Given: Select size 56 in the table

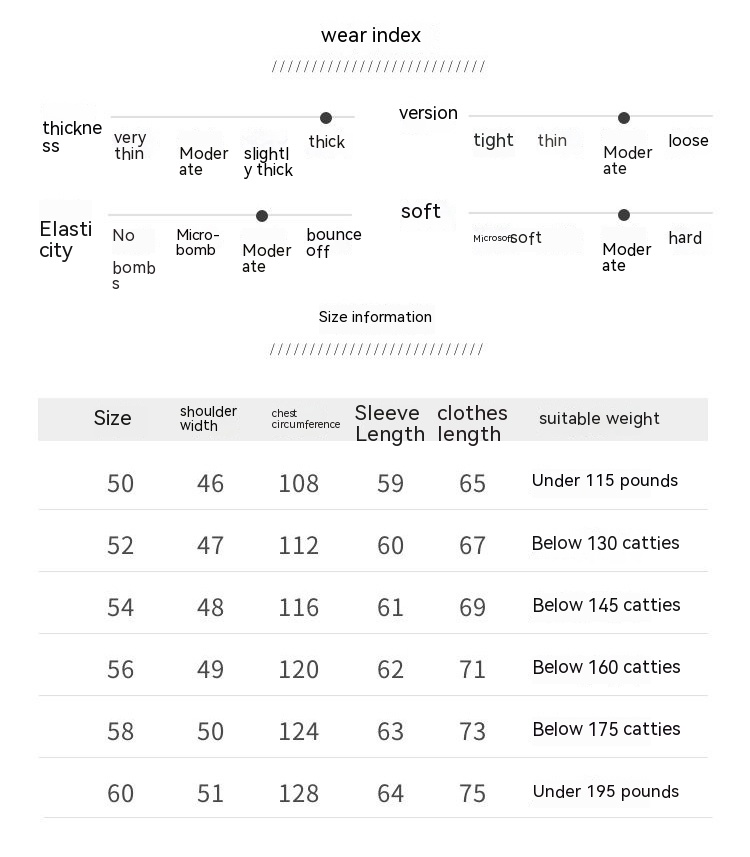Looking at the screenshot, I should pos(120,670).
